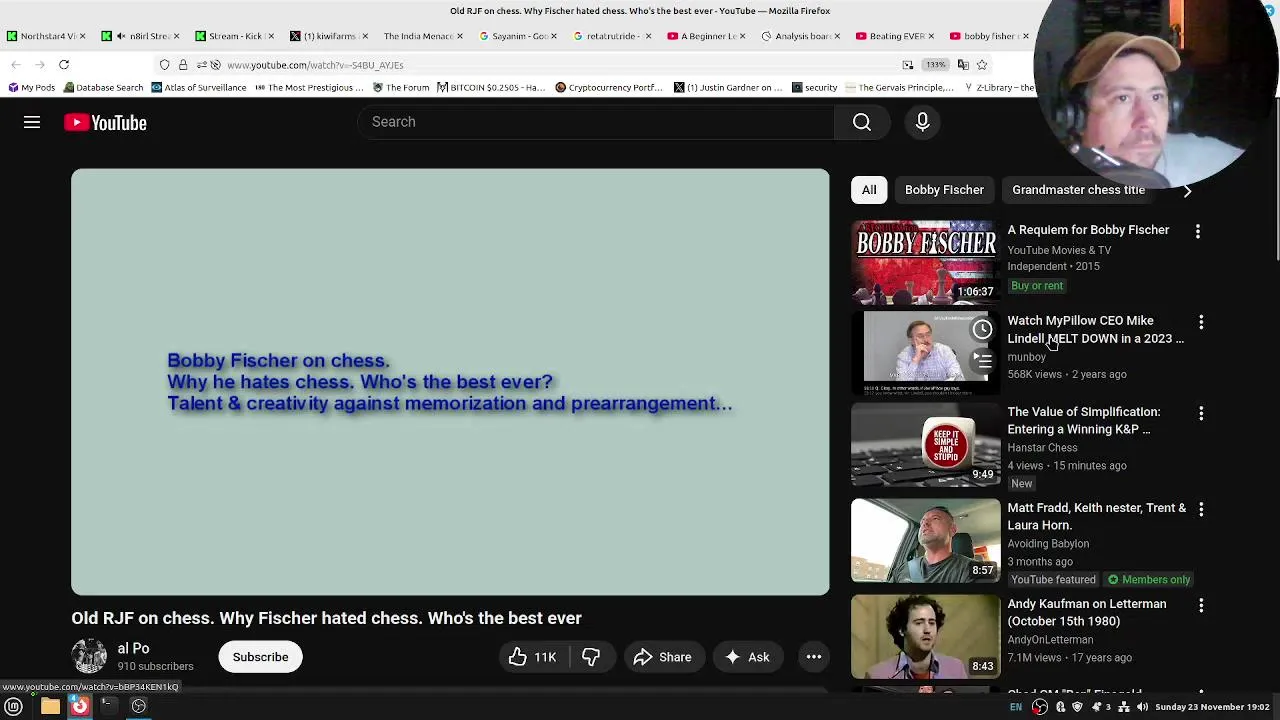Open the Ask AI button
The image size is (1280, 720).
click(747, 657)
